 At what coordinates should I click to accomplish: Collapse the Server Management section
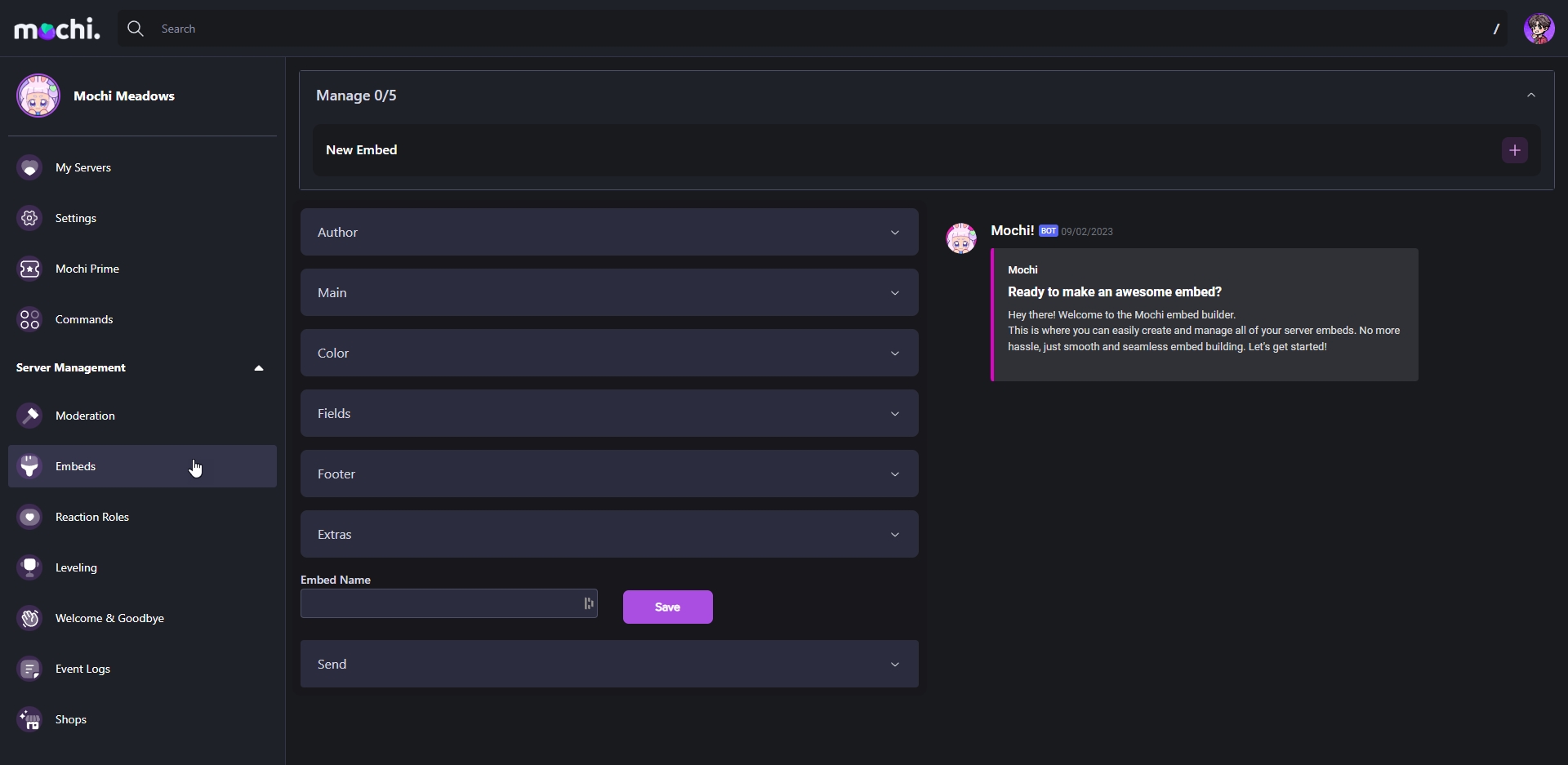259,368
